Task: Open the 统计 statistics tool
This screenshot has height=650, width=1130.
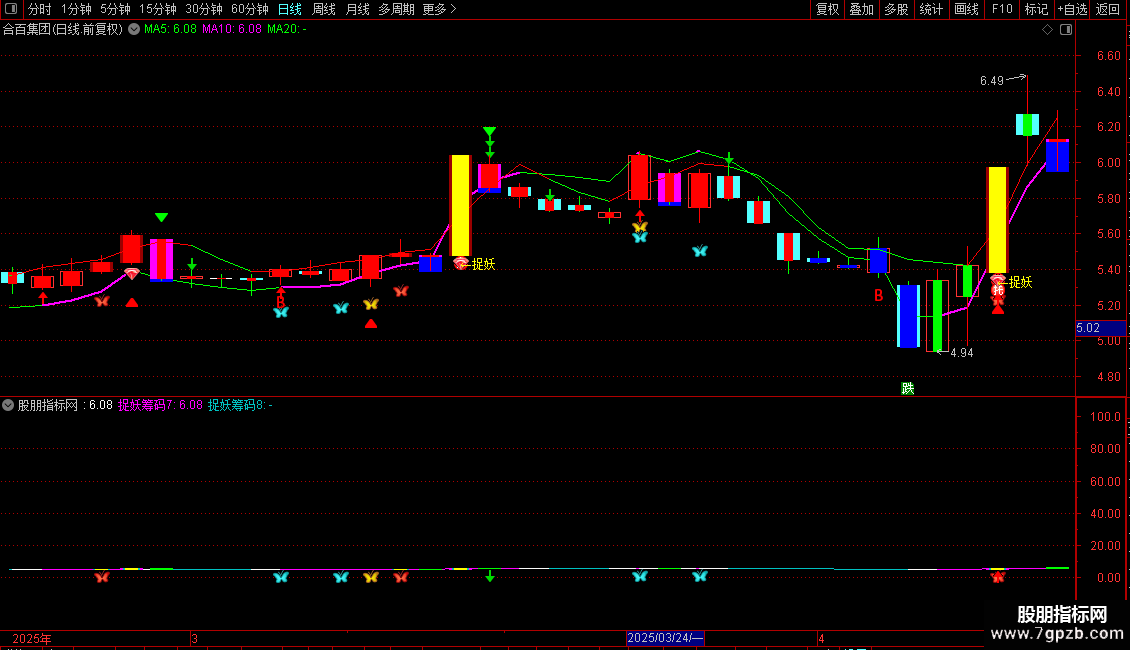Action: coord(931,9)
